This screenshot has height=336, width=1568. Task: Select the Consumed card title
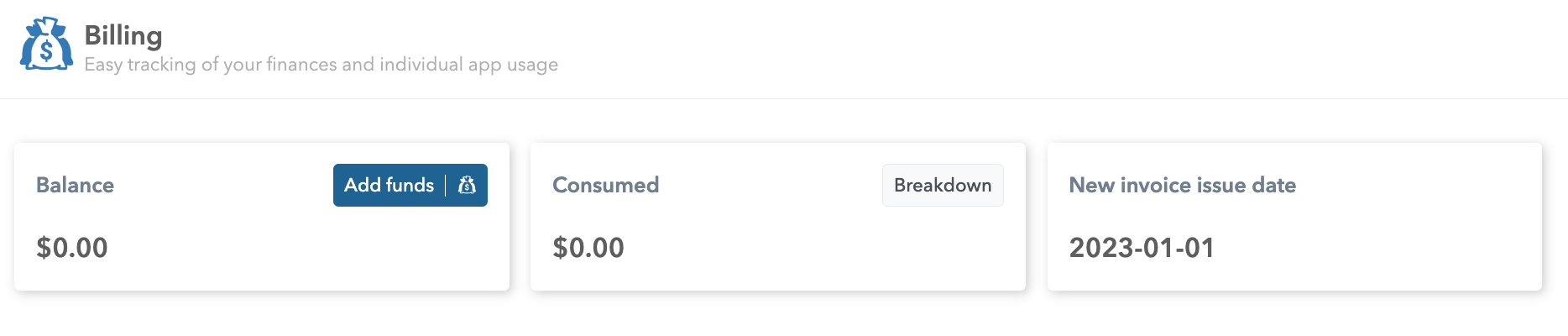click(x=605, y=186)
